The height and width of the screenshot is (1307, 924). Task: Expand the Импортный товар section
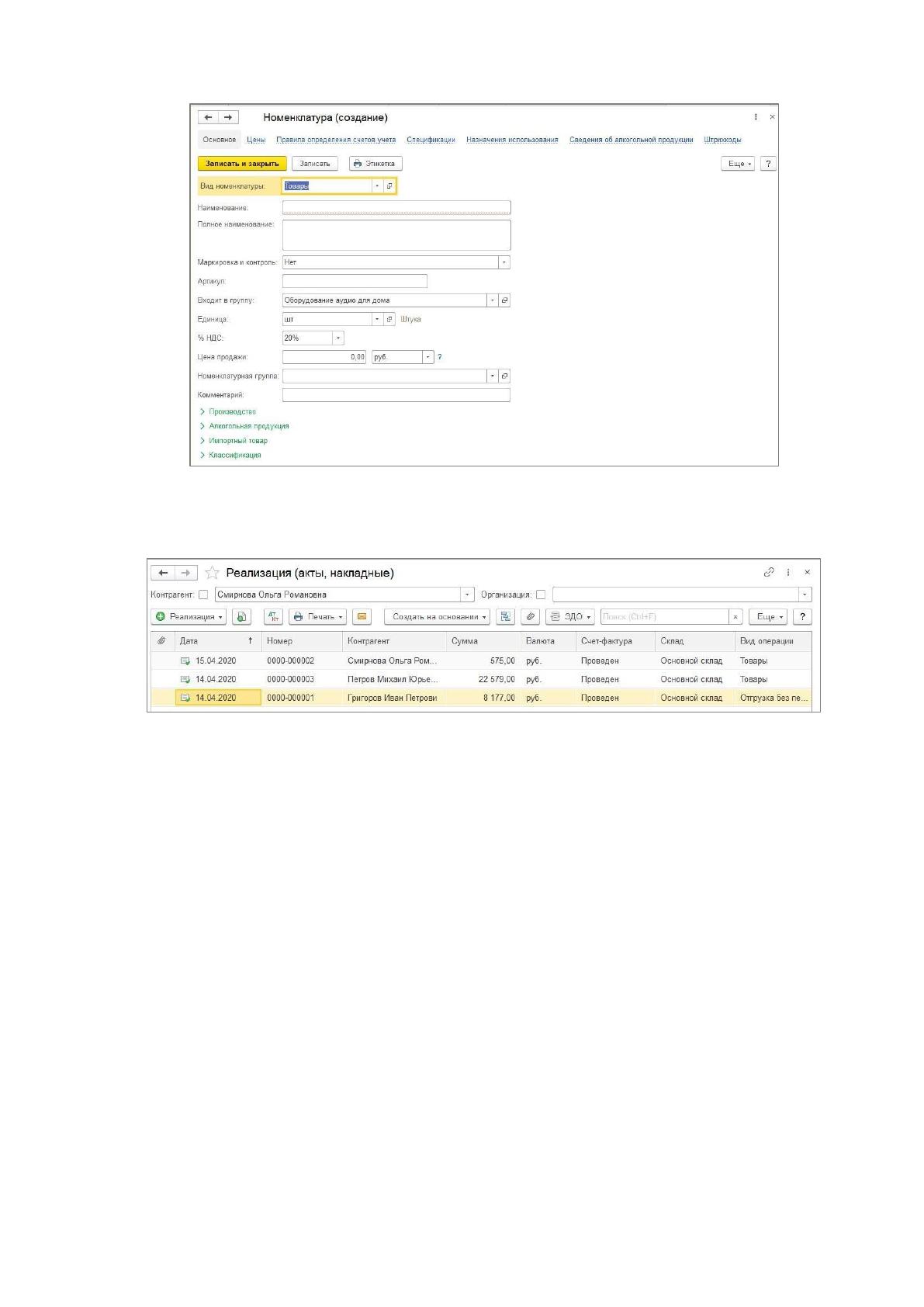[234, 441]
